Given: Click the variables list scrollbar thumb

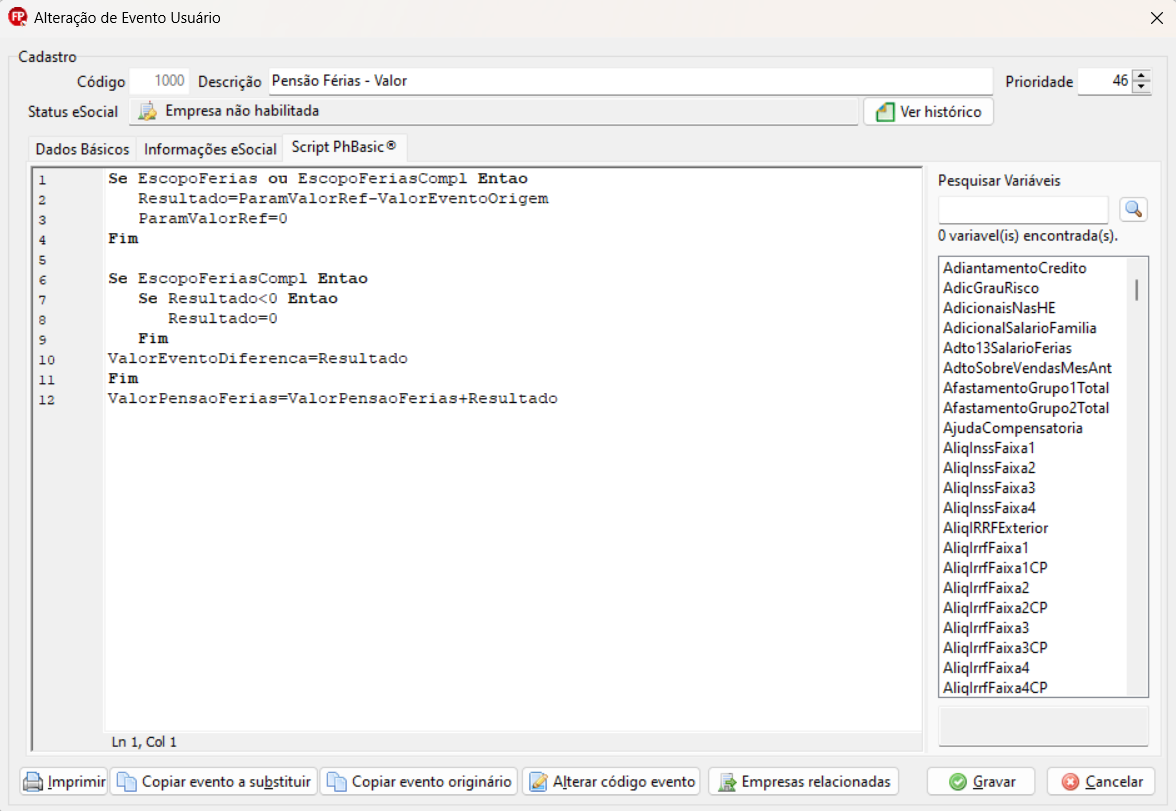Looking at the screenshot, I should tap(1137, 289).
